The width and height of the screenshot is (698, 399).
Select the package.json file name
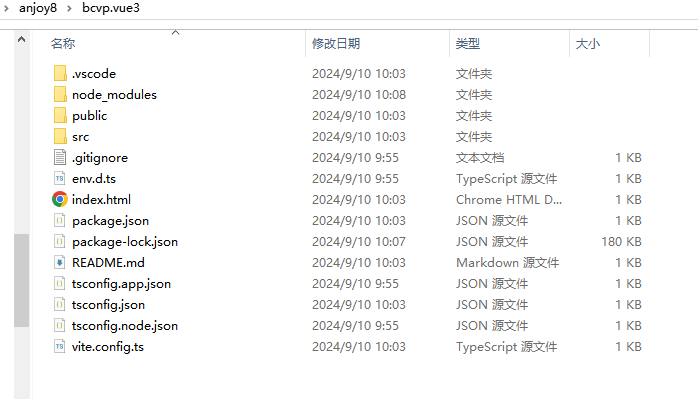pyautogui.click(x=110, y=221)
